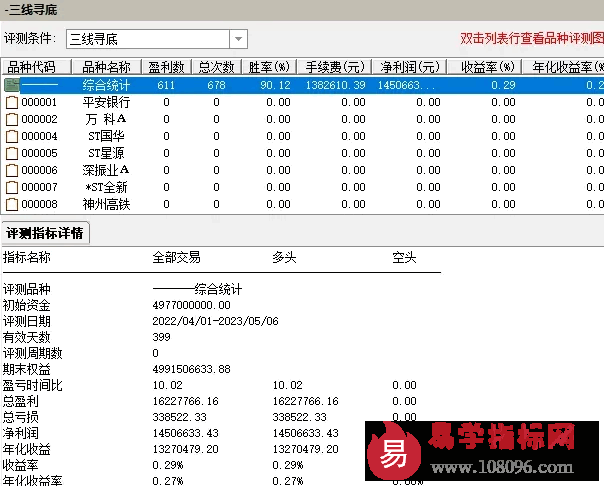The width and height of the screenshot is (604, 486).
Task: Click code 000004 in list
Action: [39, 136]
